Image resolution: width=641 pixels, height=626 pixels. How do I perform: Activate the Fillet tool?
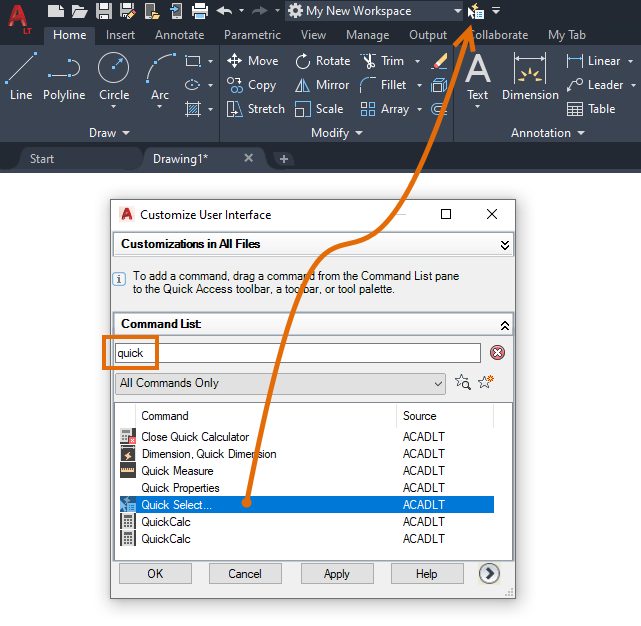coord(383,85)
